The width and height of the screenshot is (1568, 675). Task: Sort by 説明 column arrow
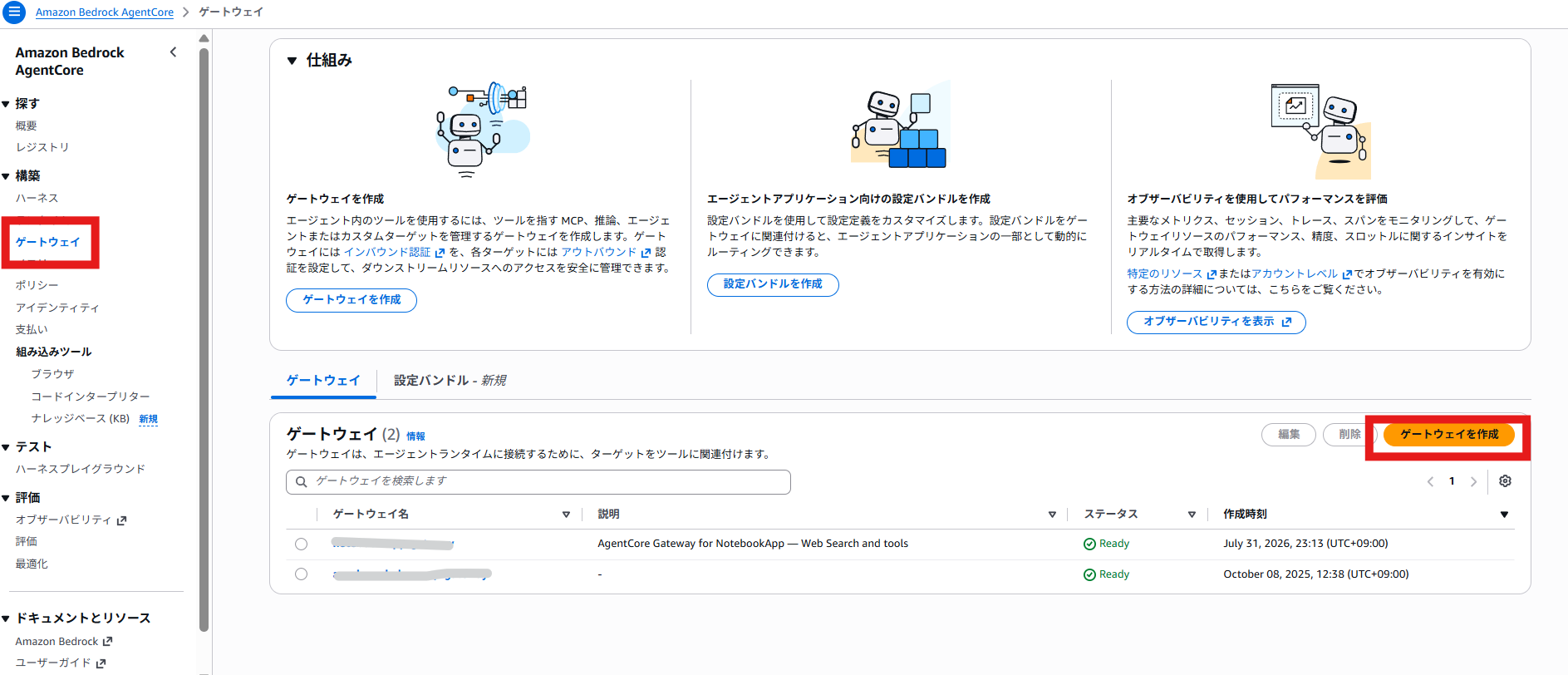(1052, 515)
